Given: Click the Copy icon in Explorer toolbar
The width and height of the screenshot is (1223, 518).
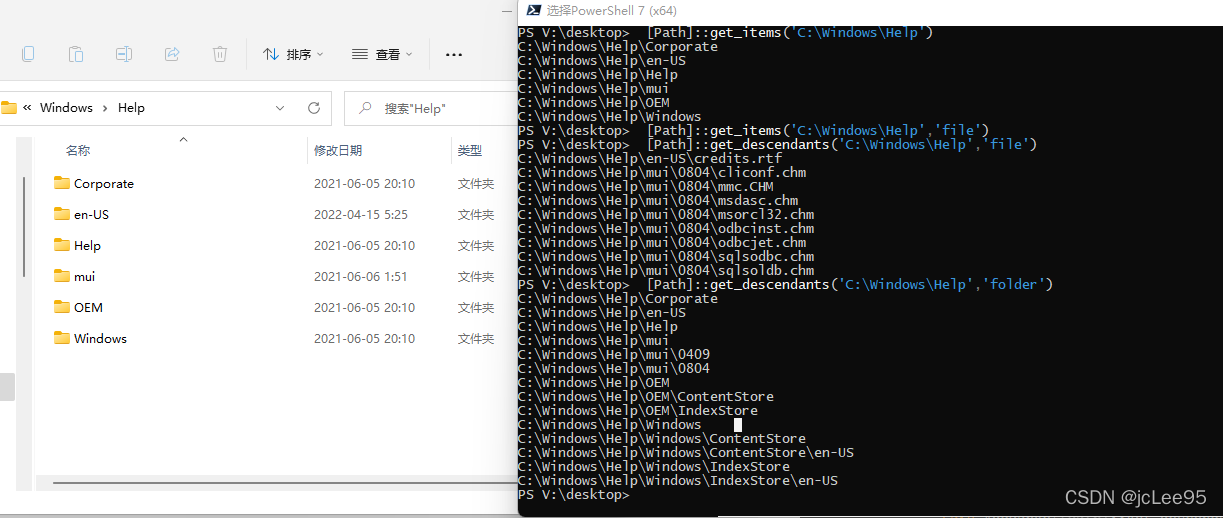Looking at the screenshot, I should [28, 54].
